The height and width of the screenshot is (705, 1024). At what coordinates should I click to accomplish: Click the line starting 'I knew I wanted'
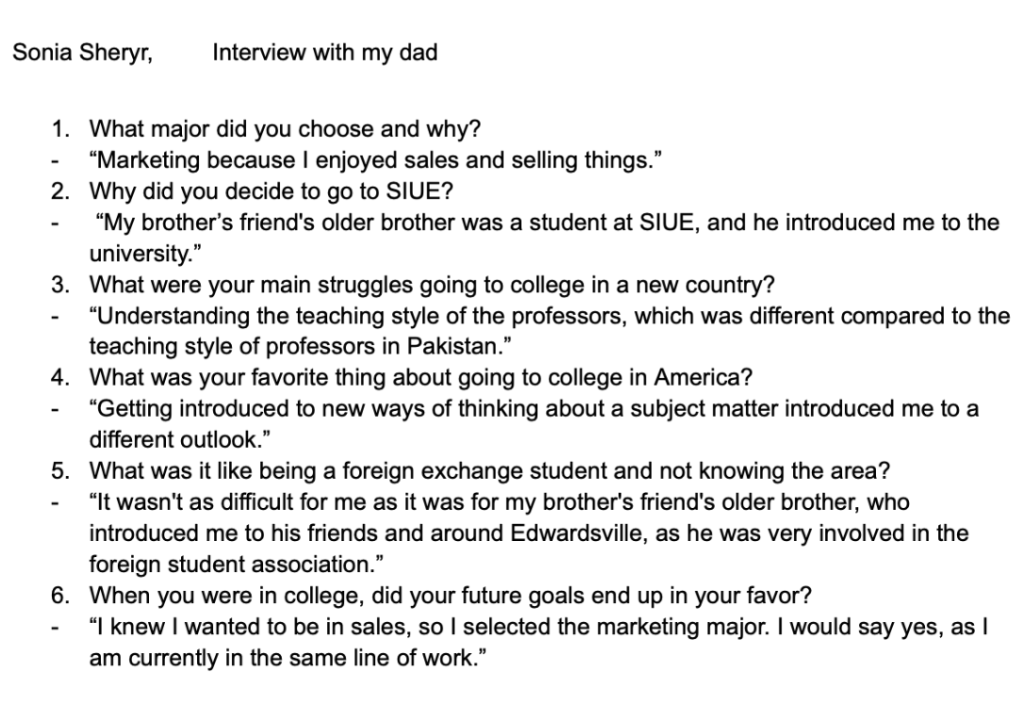[x=538, y=627]
